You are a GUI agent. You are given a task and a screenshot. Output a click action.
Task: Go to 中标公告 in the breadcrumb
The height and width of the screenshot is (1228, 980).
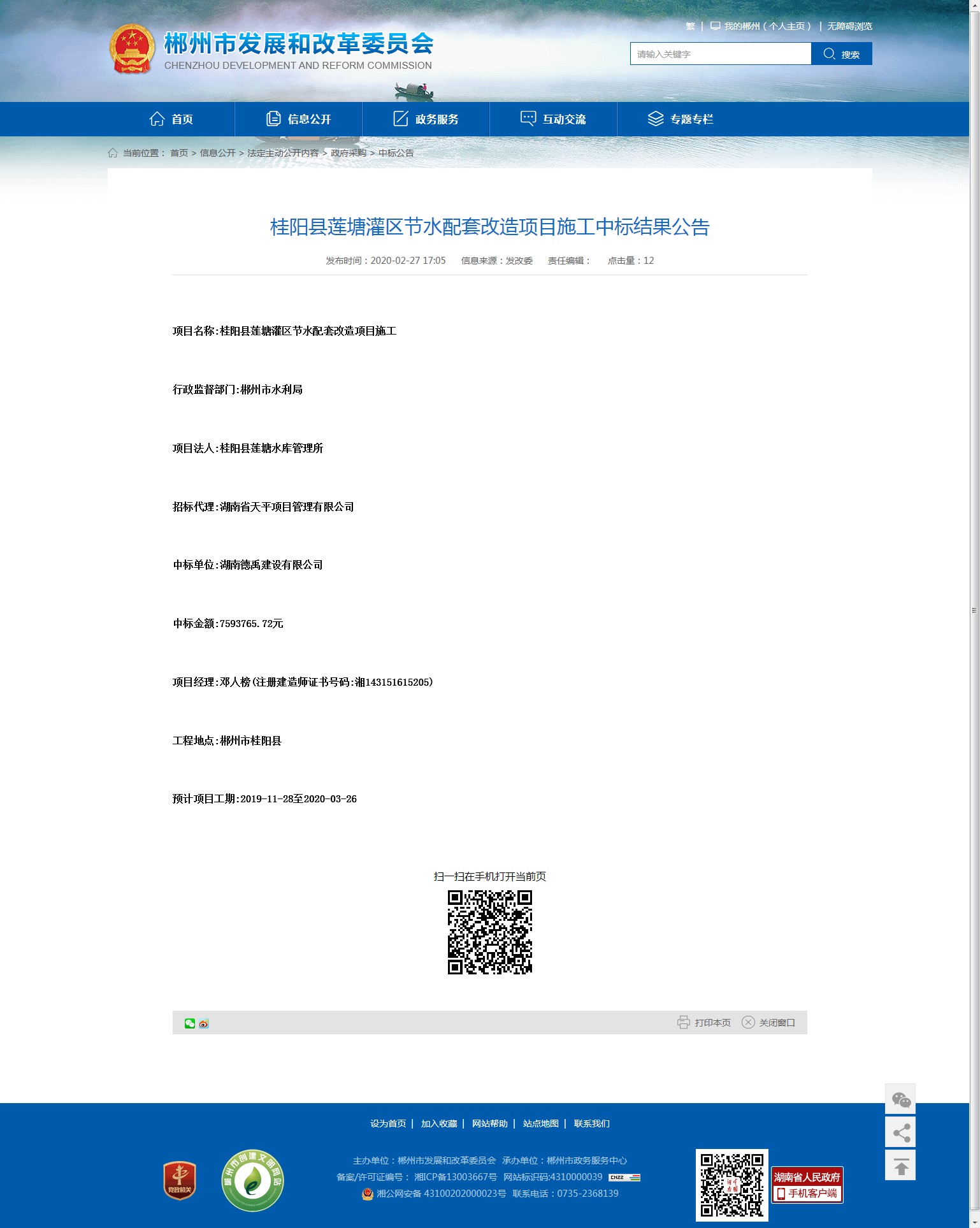(396, 153)
